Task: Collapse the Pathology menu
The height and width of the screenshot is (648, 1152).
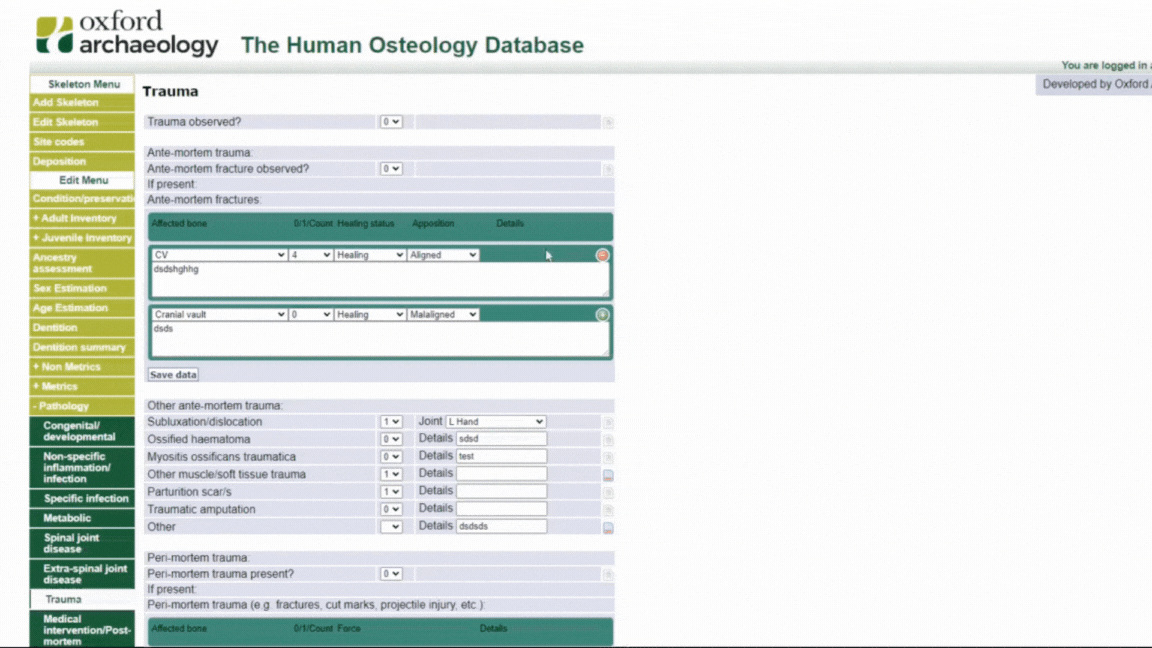Action: (82, 406)
